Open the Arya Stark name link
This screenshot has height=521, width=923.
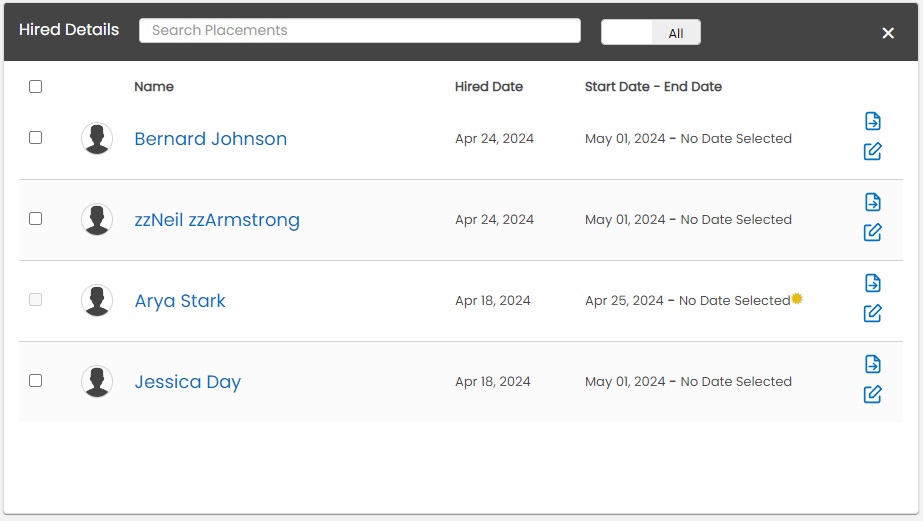tap(180, 301)
